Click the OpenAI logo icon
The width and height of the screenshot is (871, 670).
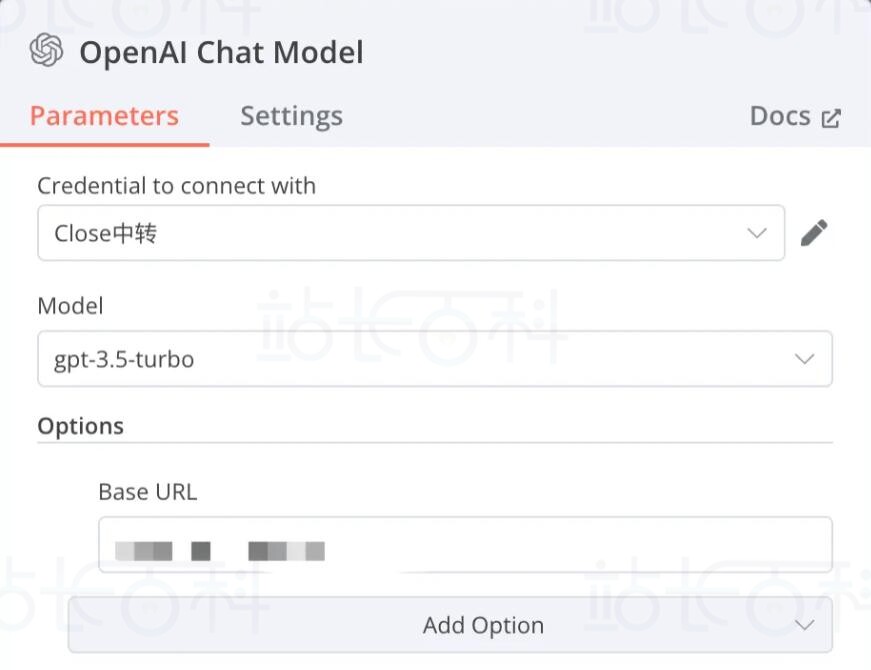click(46, 50)
